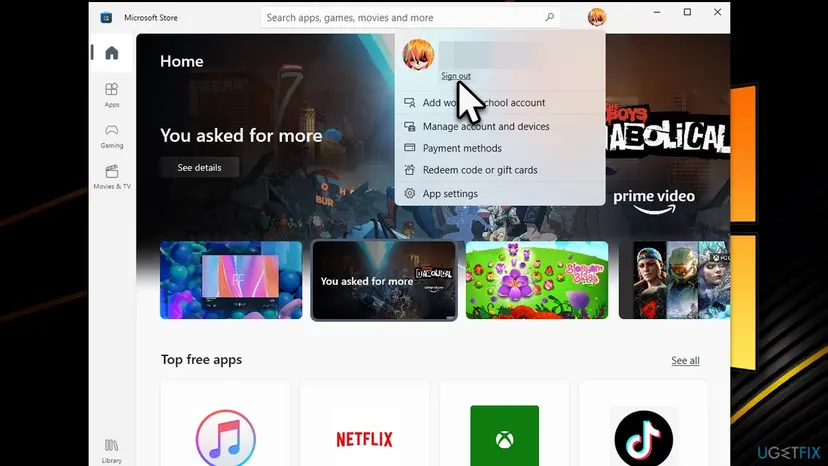Open App settings from the menu
Image resolution: width=828 pixels, height=466 pixels.
[x=500, y=193]
